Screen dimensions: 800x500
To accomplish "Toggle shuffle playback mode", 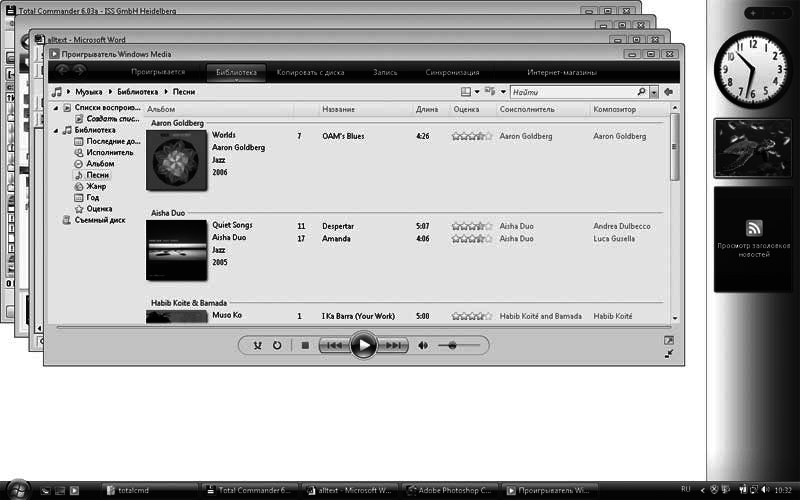I will point(257,345).
